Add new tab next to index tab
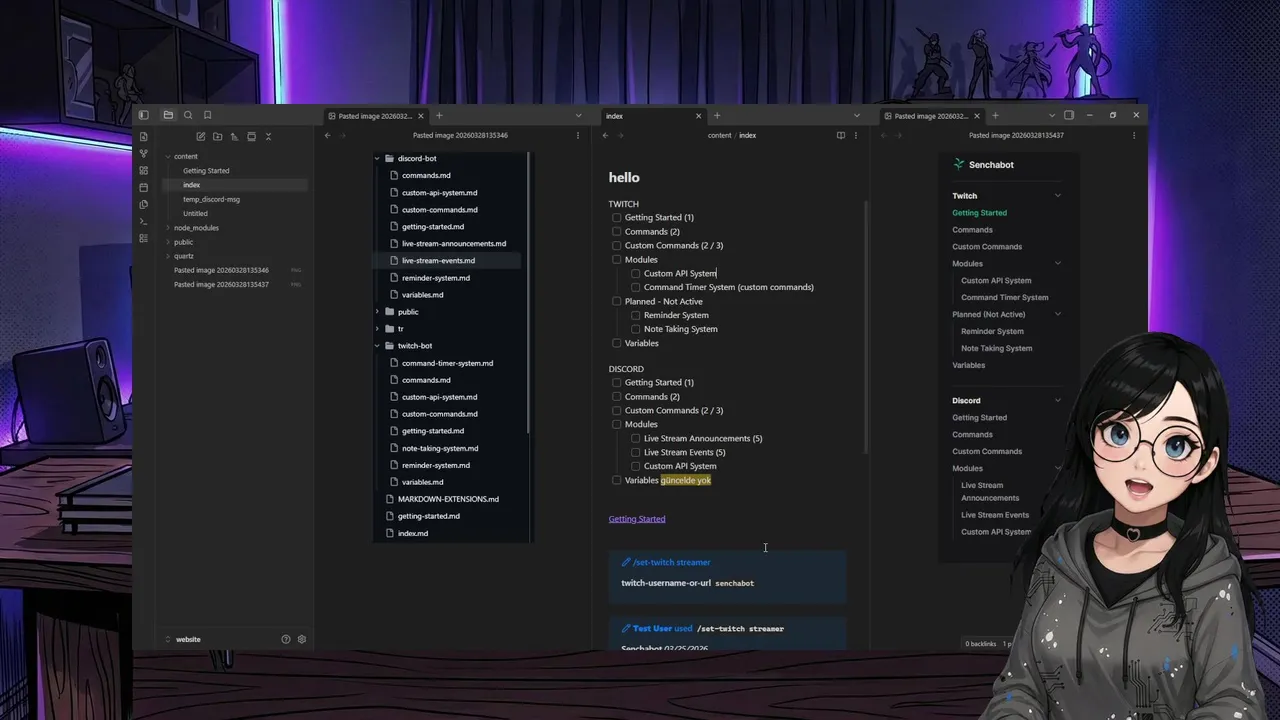 tap(717, 116)
